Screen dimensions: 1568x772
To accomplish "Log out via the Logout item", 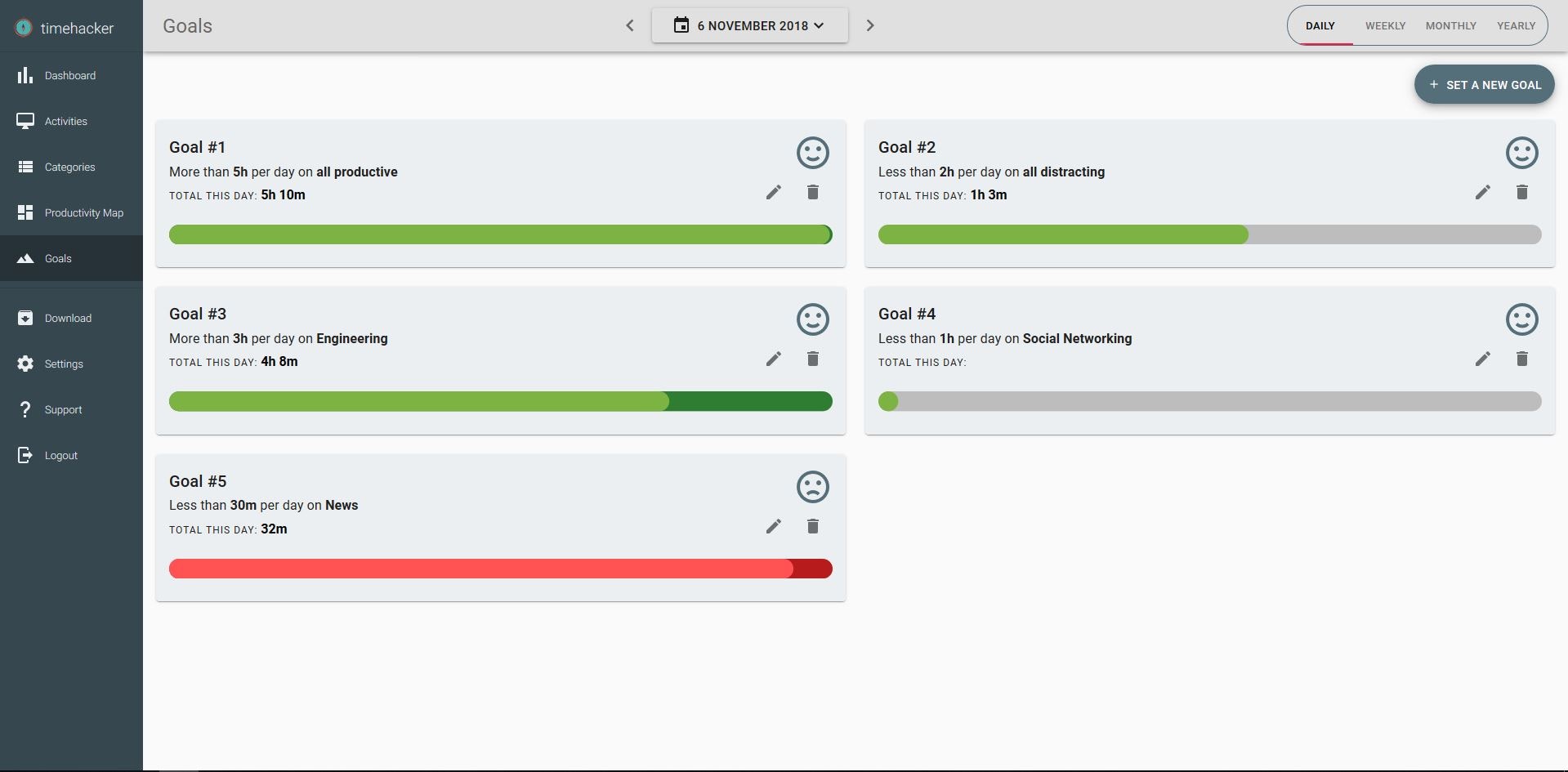I will pyautogui.click(x=71, y=455).
